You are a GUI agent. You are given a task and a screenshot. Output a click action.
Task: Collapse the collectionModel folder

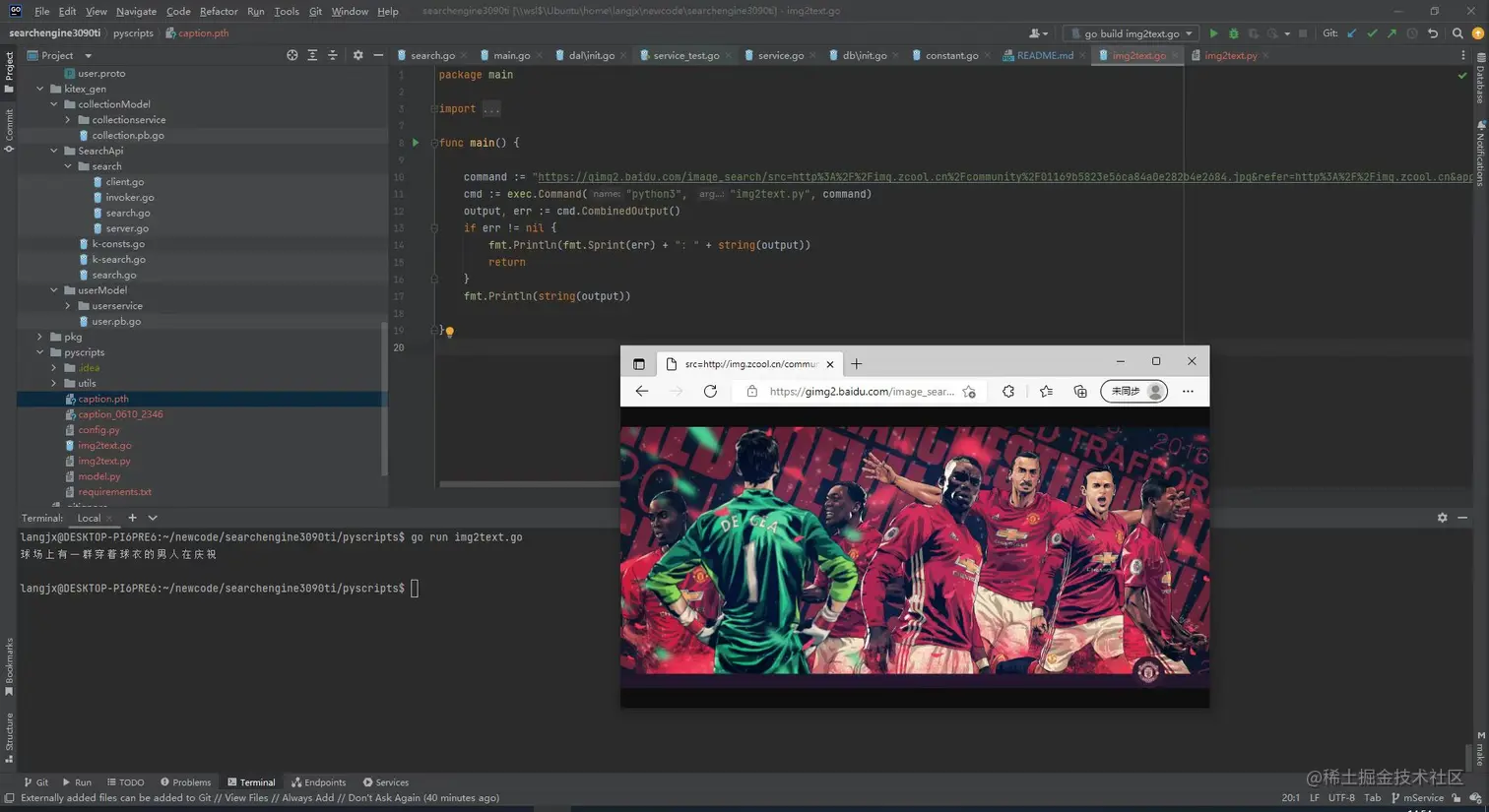pyautogui.click(x=54, y=104)
